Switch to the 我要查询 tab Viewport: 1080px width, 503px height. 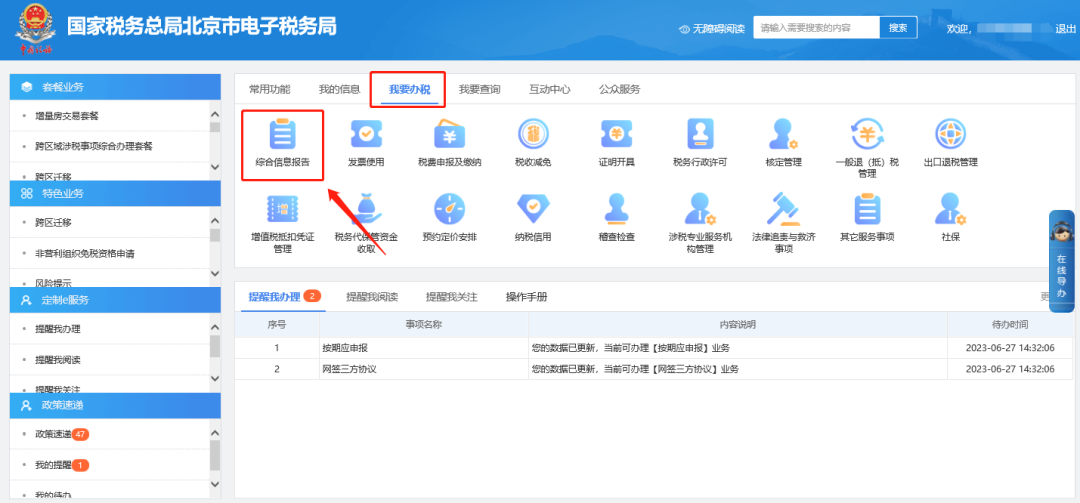(x=479, y=89)
